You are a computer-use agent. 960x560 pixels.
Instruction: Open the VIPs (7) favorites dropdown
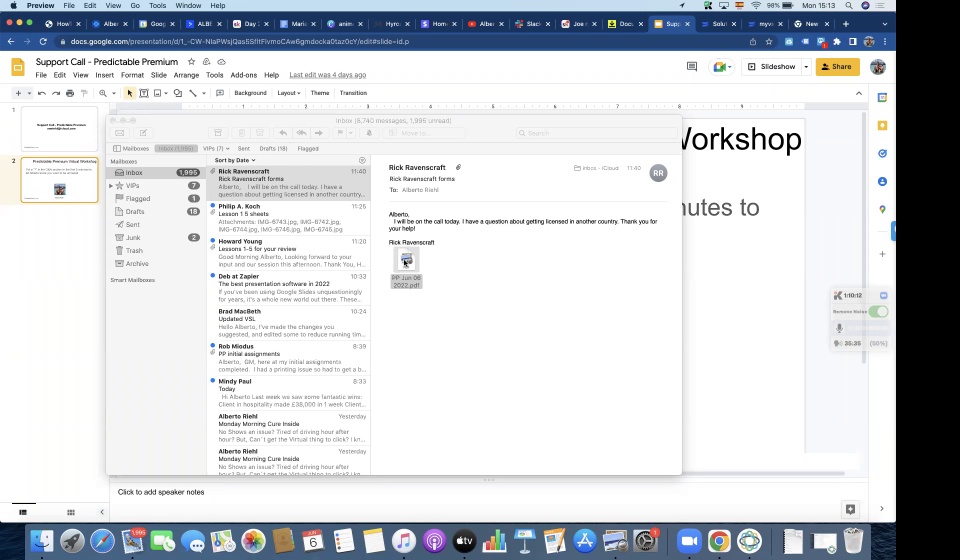click(216, 149)
